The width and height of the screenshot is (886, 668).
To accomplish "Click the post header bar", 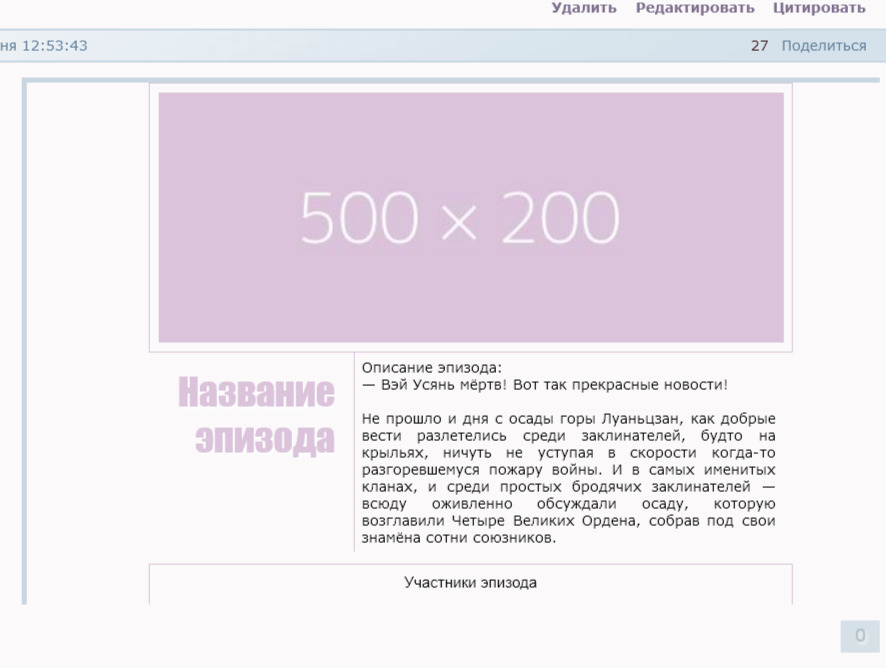I will tap(400, 45).
